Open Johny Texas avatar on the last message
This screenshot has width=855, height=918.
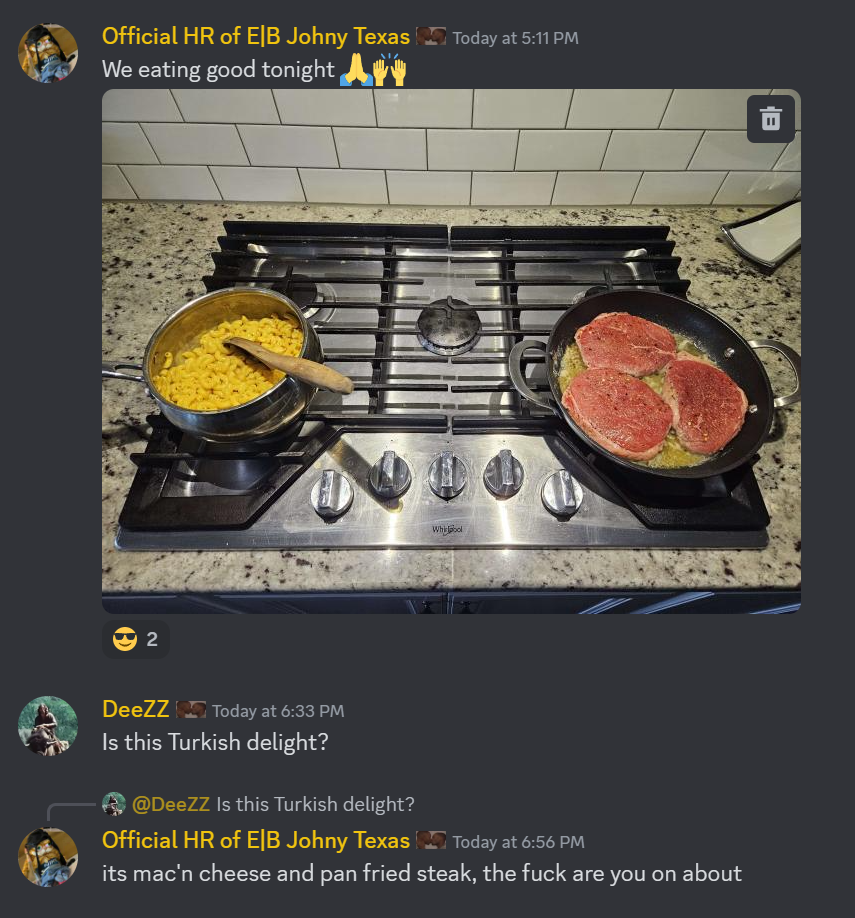[48, 857]
